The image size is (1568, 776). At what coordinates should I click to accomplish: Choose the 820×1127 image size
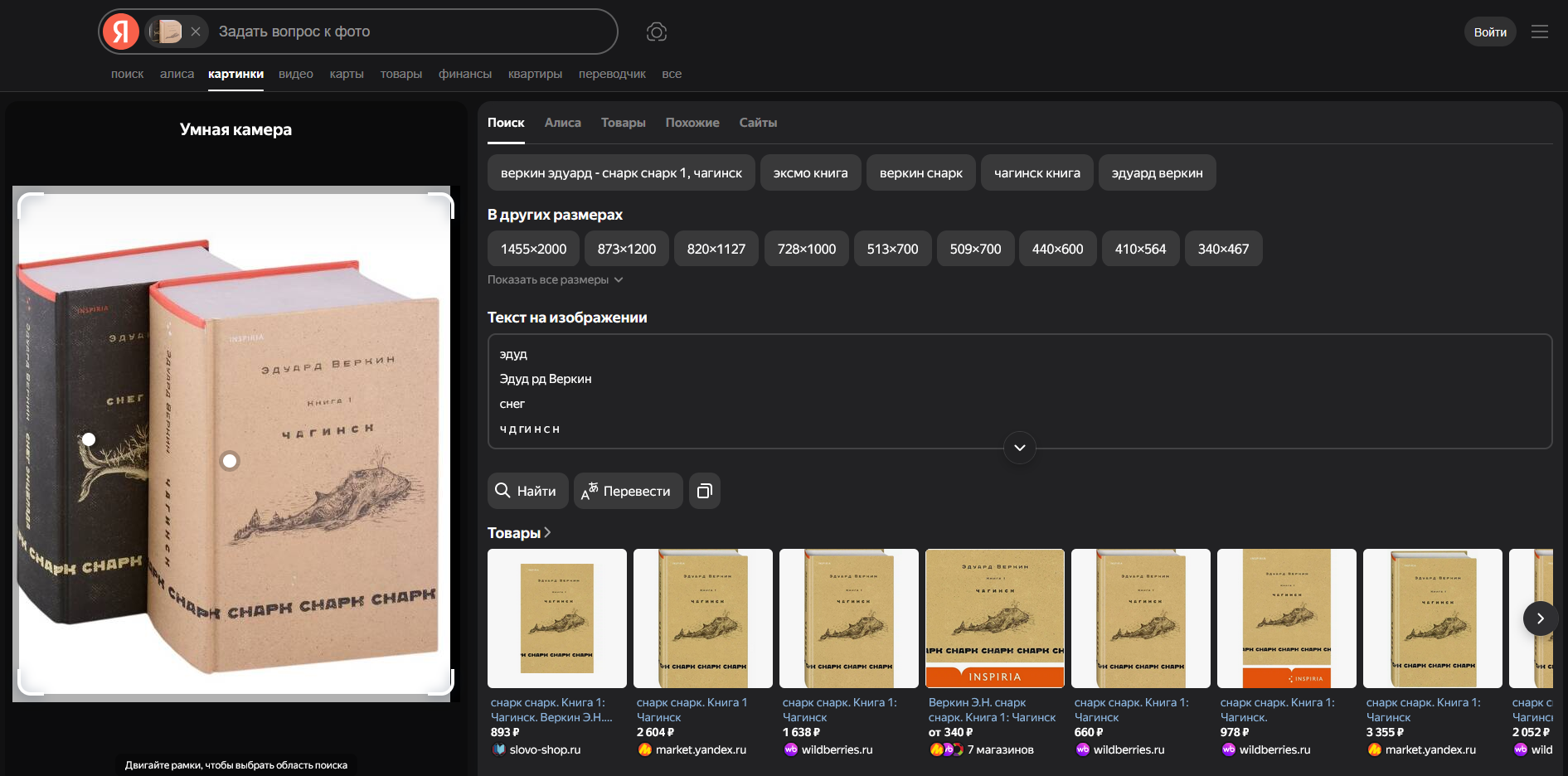(716, 249)
